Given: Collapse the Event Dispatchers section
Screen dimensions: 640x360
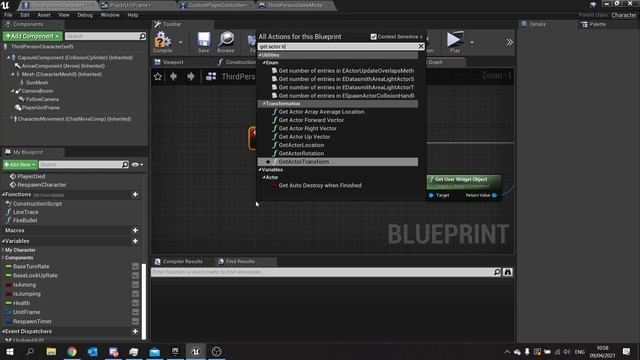Looking at the screenshot, I should click(x=4, y=332).
